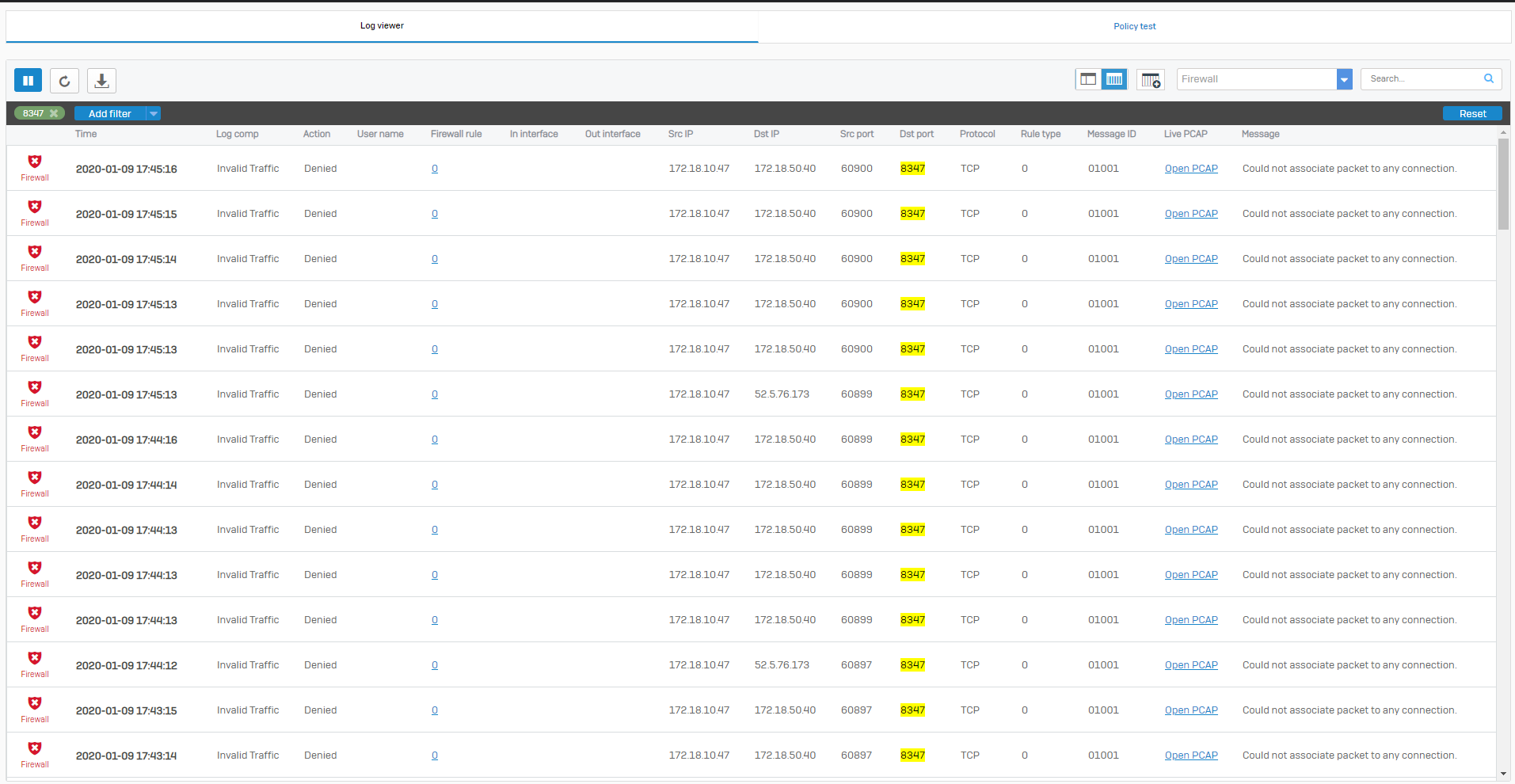This screenshot has height=784, width=1515.
Task: Click the Firewall shield icon on the 17:44:16 row
Action: 35,433
